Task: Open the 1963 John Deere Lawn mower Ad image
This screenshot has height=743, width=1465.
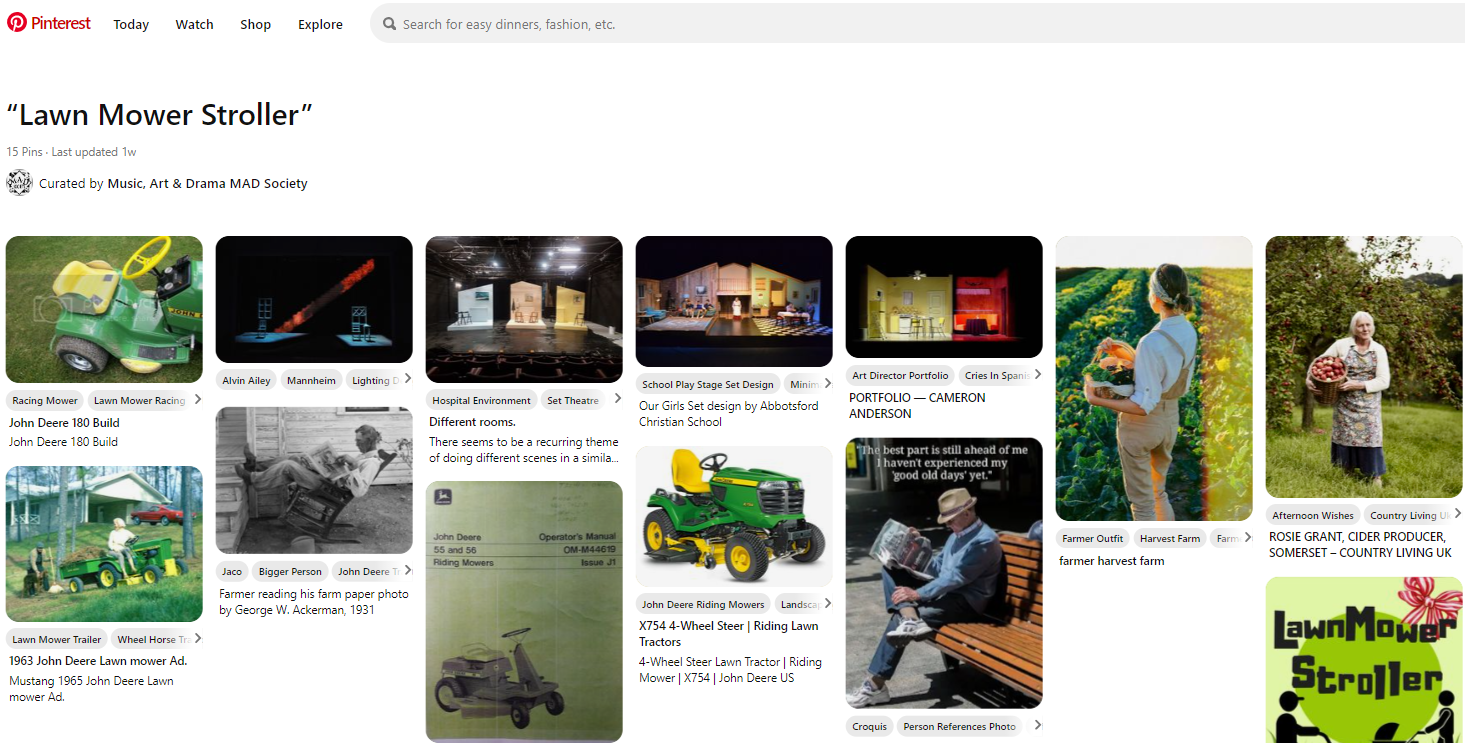Action: [104, 544]
